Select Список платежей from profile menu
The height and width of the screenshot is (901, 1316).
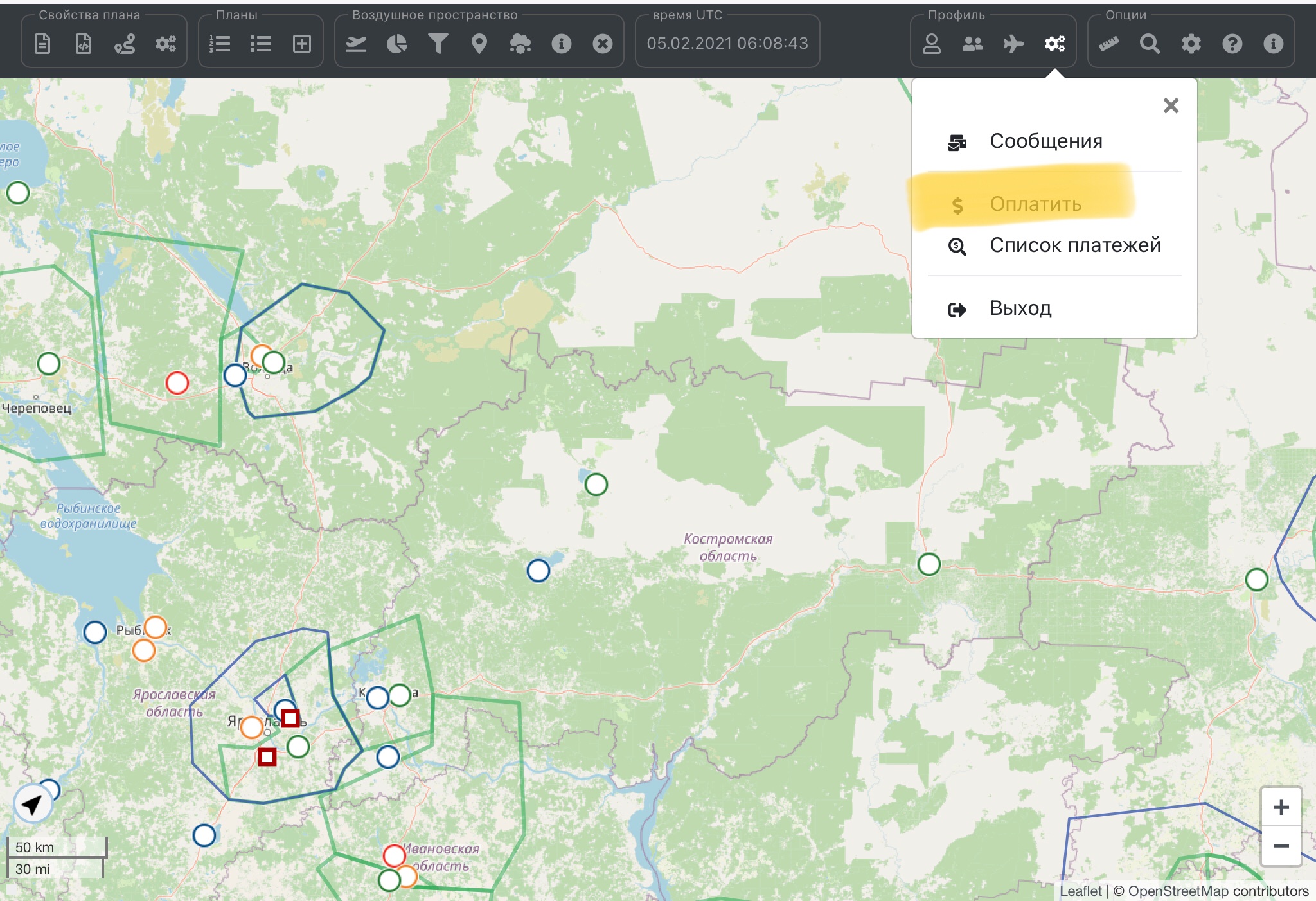[1074, 245]
